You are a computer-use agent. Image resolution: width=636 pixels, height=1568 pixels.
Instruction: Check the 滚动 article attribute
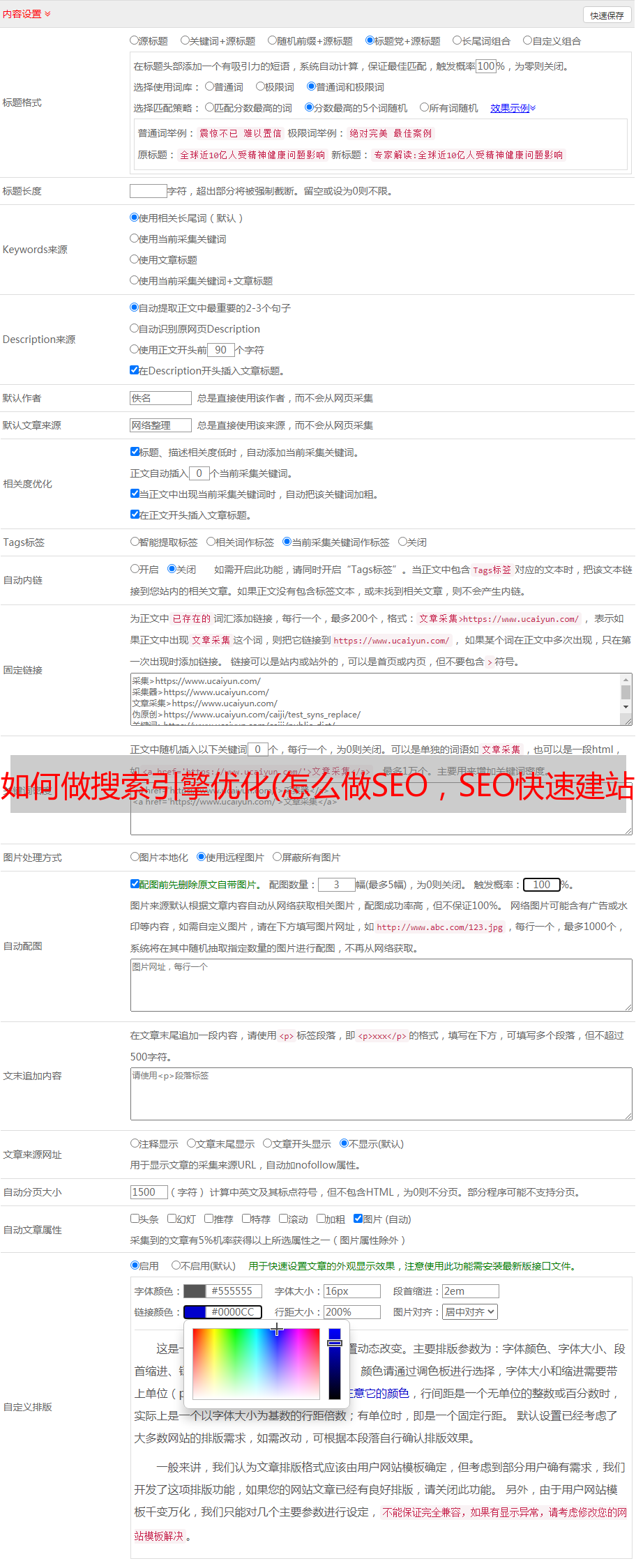coord(283,1219)
